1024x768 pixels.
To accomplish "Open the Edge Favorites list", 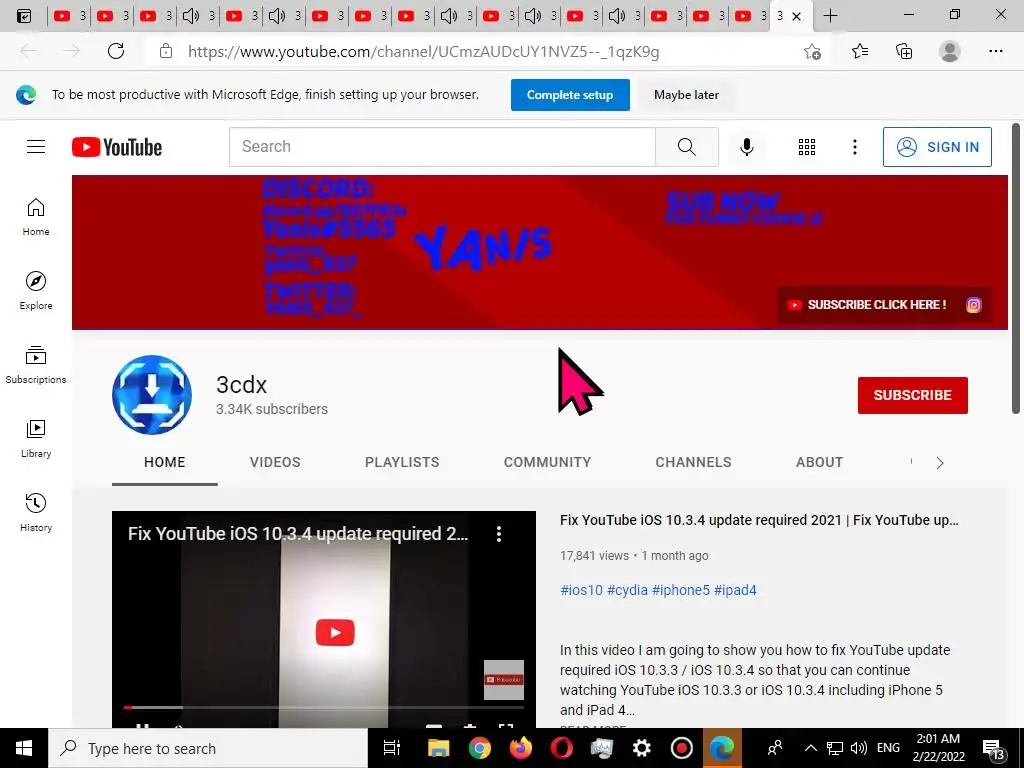I will click(859, 51).
